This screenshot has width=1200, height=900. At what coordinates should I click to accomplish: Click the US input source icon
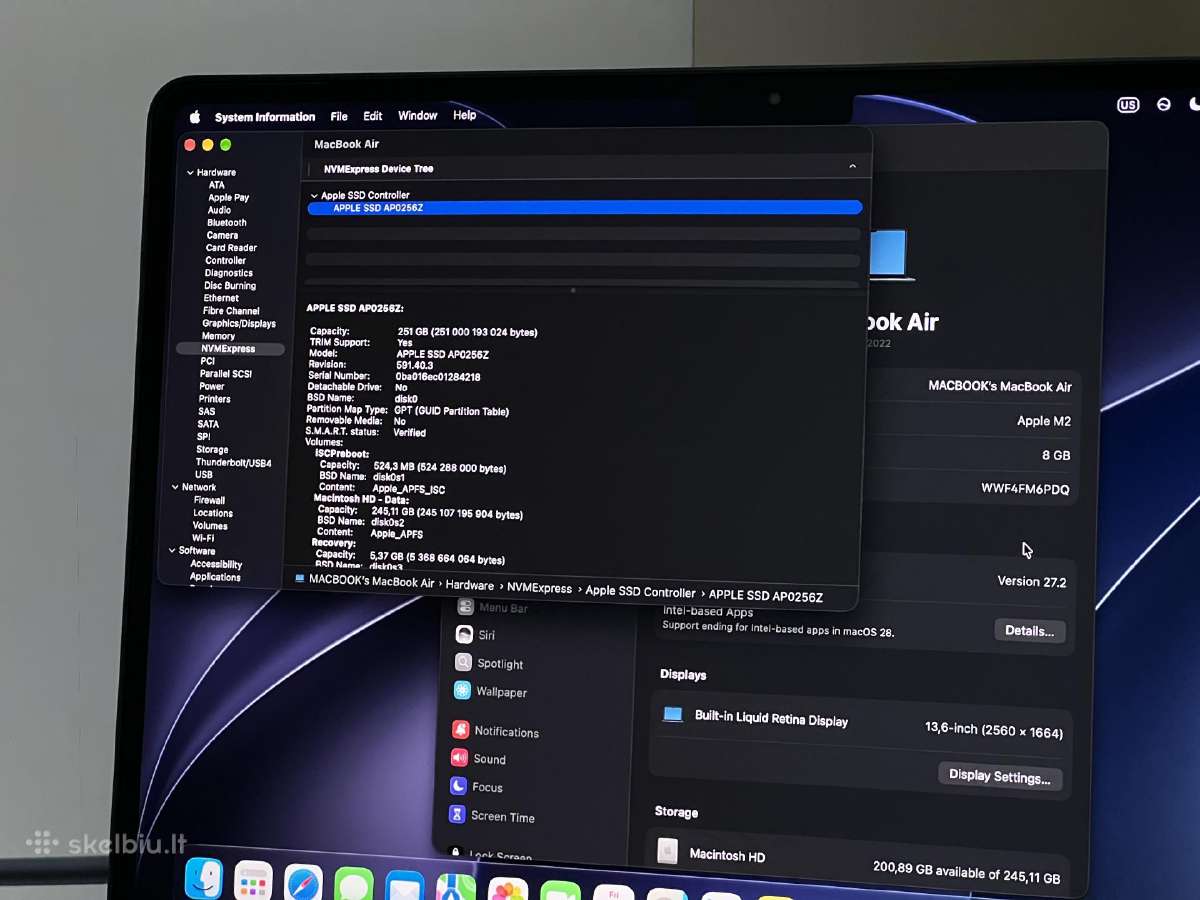[1128, 105]
